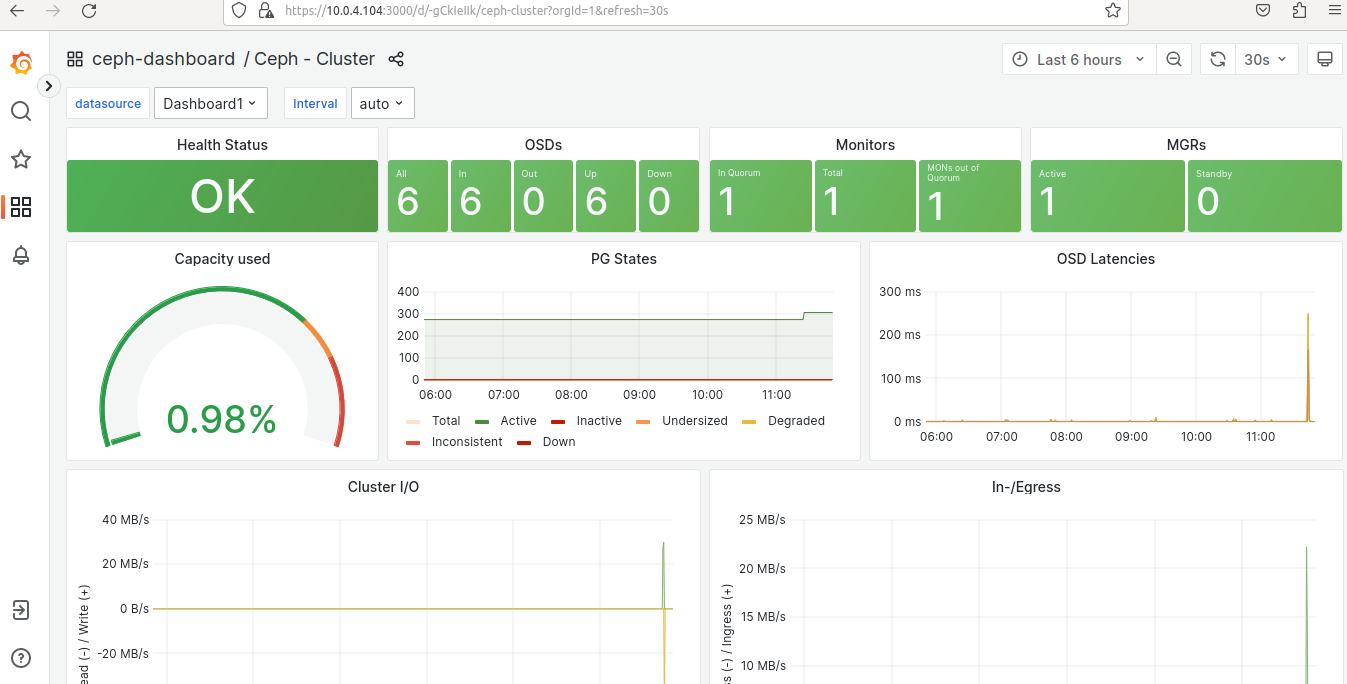Click the datasource variable label
Viewport: 1347px width, 684px height.
[108, 103]
